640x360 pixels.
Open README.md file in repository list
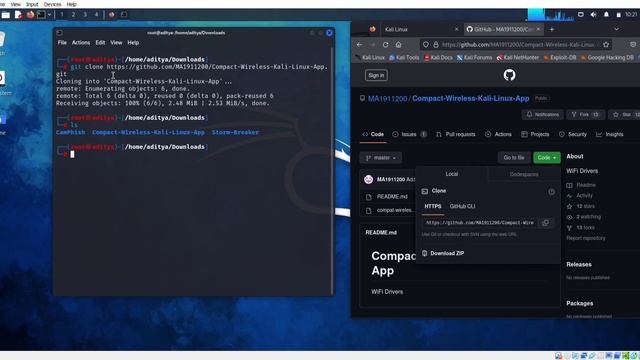(392, 197)
